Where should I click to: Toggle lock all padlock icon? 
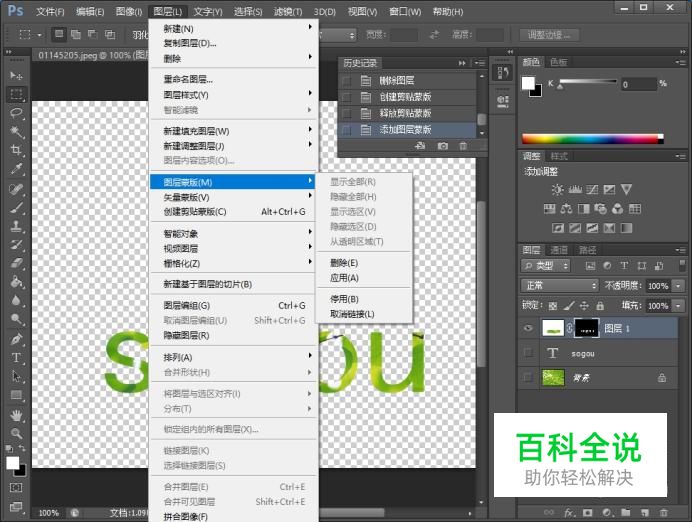point(600,305)
